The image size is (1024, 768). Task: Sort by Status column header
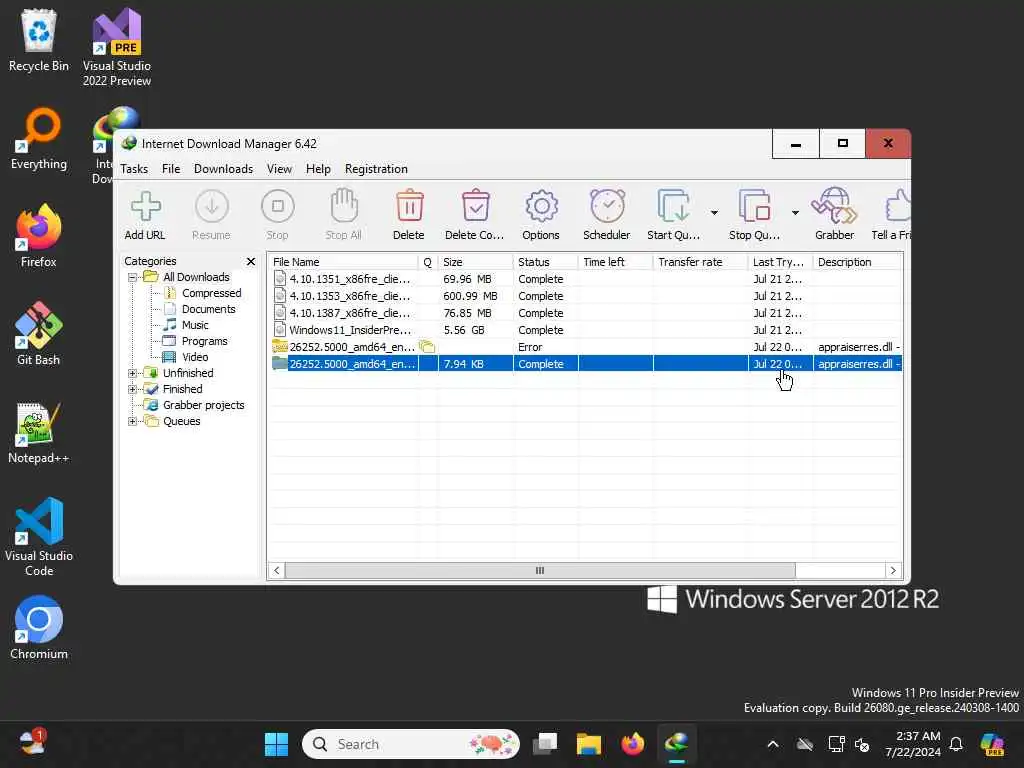click(545, 262)
